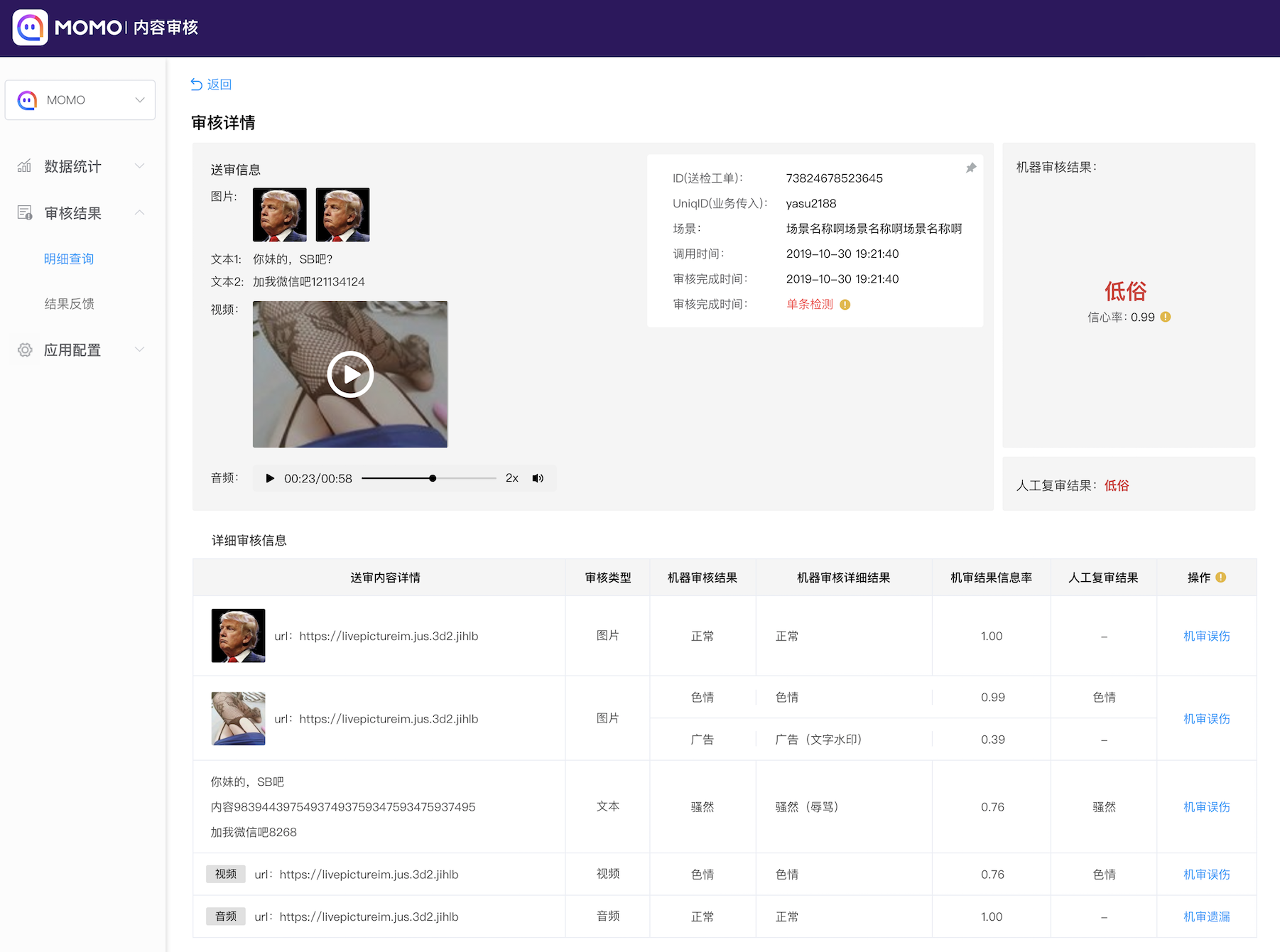The width and height of the screenshot is (1280, 952).
Task: Click info icon next to 单条检测
Action: pos(845,305)
